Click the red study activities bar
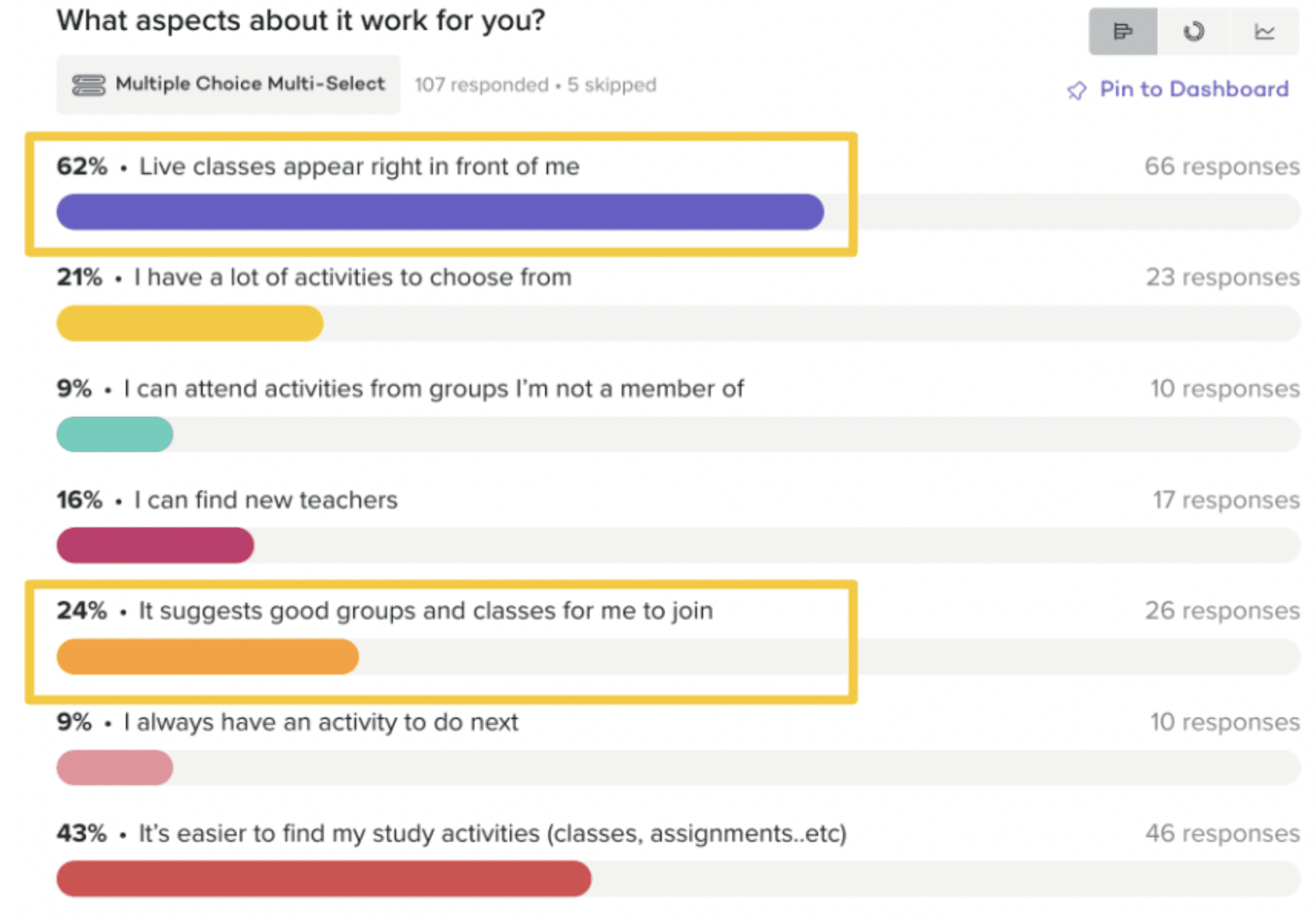This screenshot has height=916, width=1316. pyautogui.click(x=324, y=878)
